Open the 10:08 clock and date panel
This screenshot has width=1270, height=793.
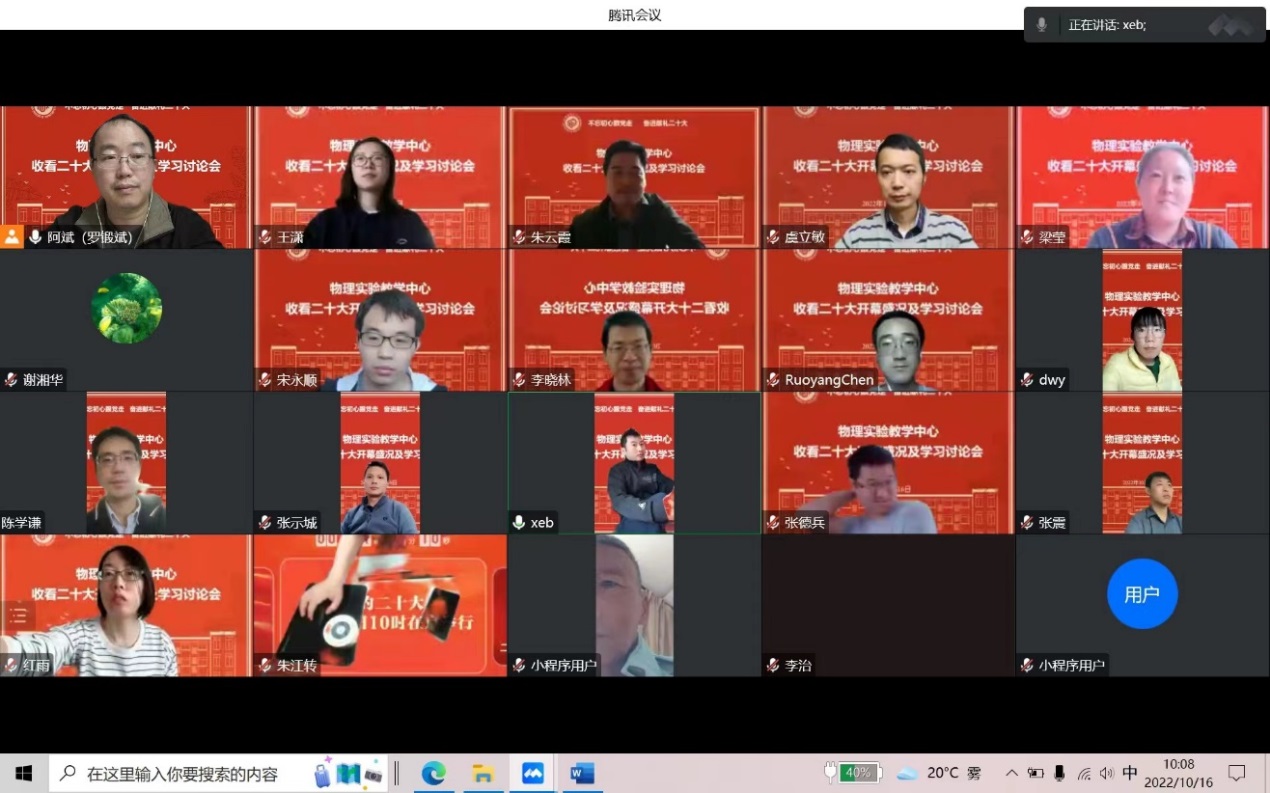(1179, 773)
